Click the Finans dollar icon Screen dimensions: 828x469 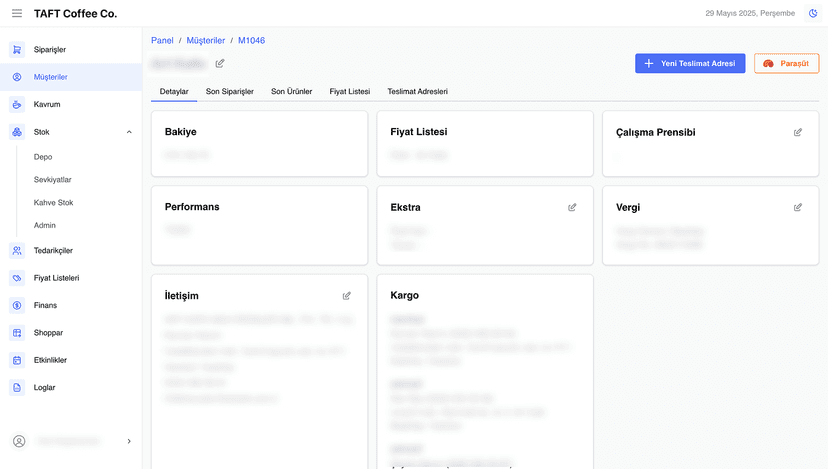point(17,305)
